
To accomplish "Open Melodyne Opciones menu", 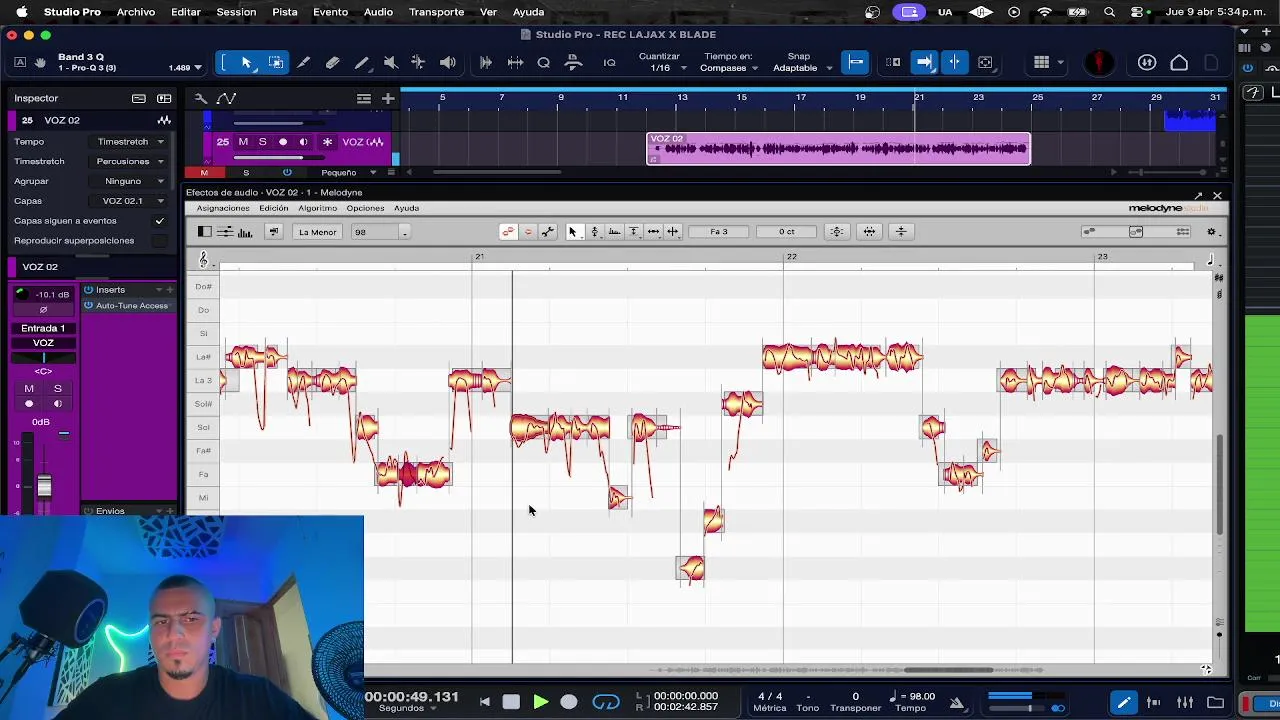I will (x=365, y=208).
